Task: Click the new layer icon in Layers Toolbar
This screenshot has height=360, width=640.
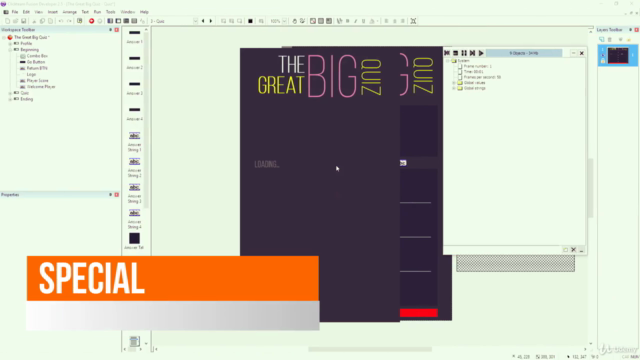Action: click(x=602, y=39)
